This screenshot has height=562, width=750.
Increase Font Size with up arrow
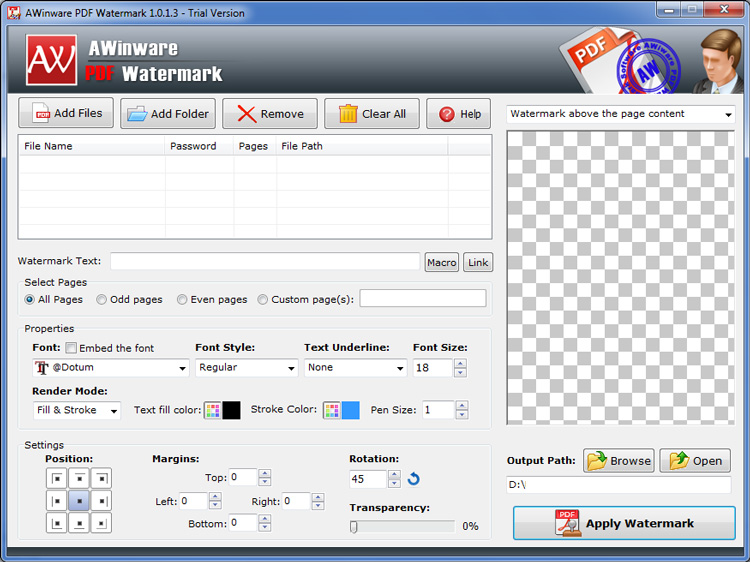460,364
